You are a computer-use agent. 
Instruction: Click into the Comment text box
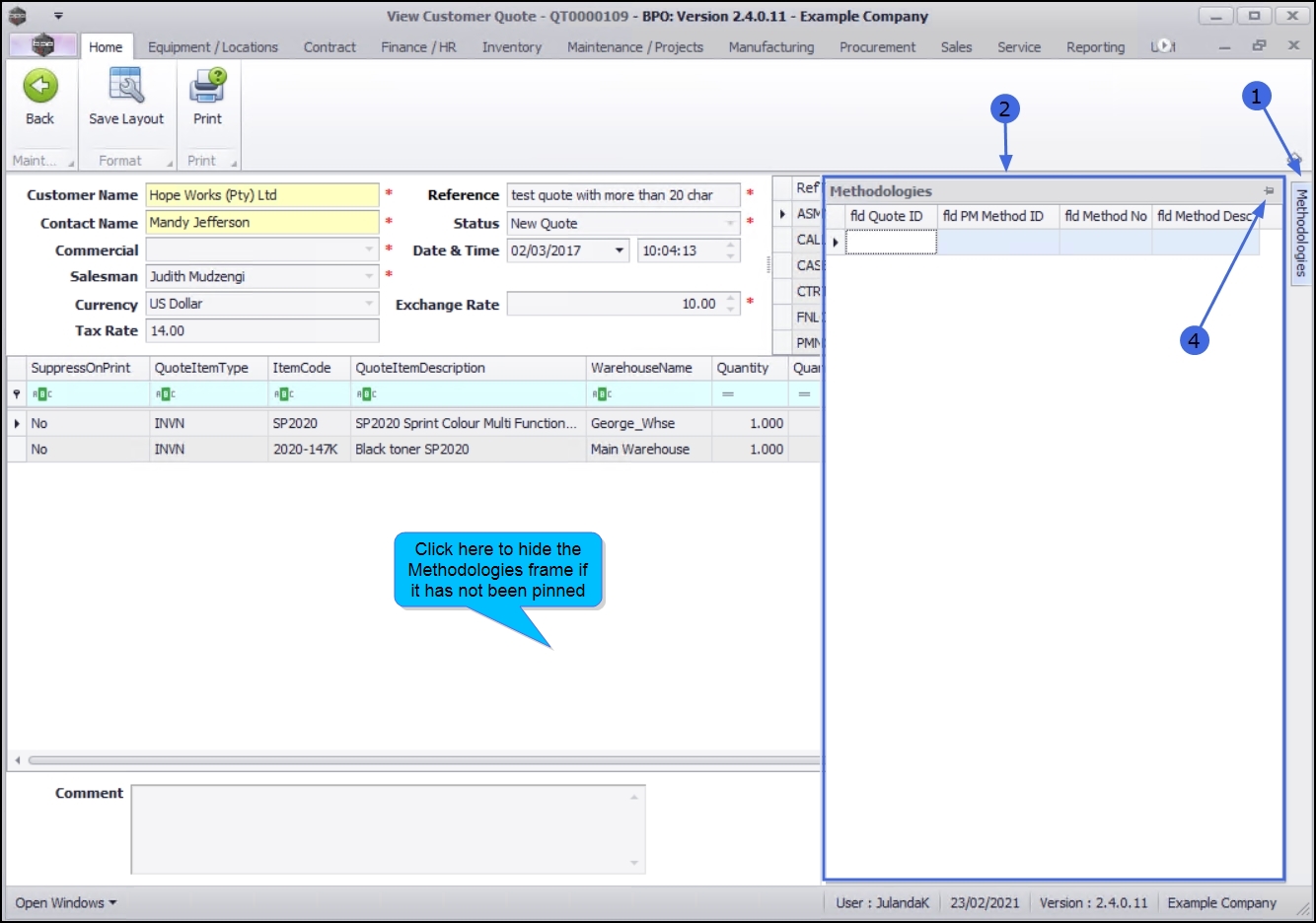click(x=389, y=829)
